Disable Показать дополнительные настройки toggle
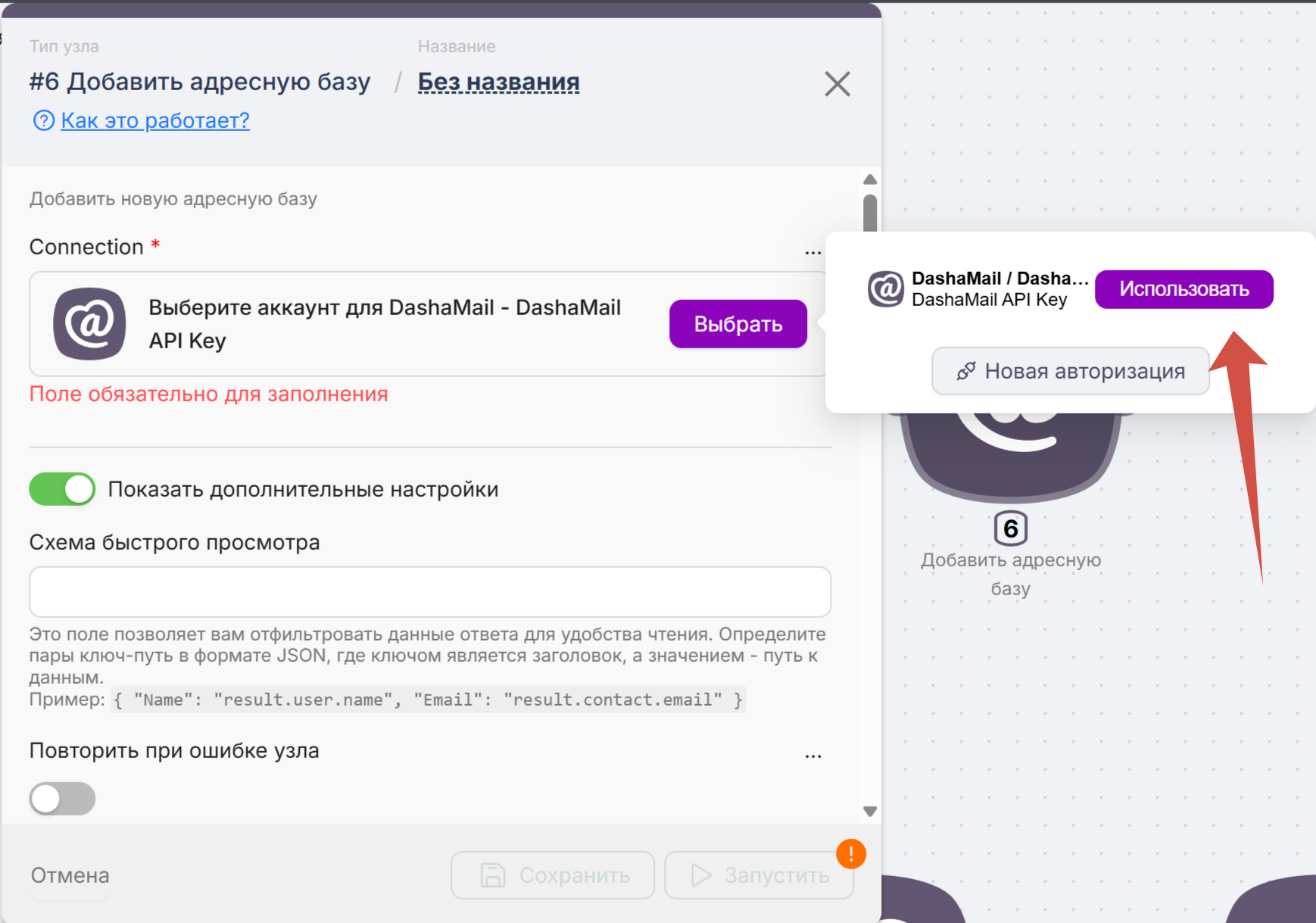 pyautogui.click(x=62, y=489)
